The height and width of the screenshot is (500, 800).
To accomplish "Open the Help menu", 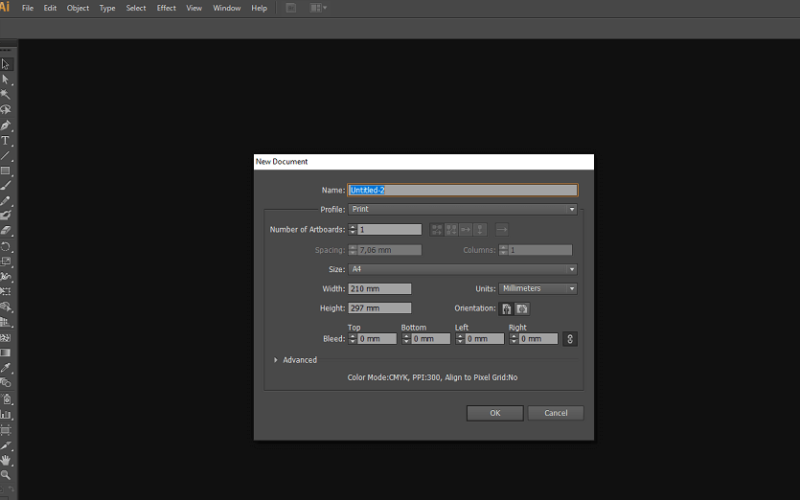I will (x=259, y=8).
